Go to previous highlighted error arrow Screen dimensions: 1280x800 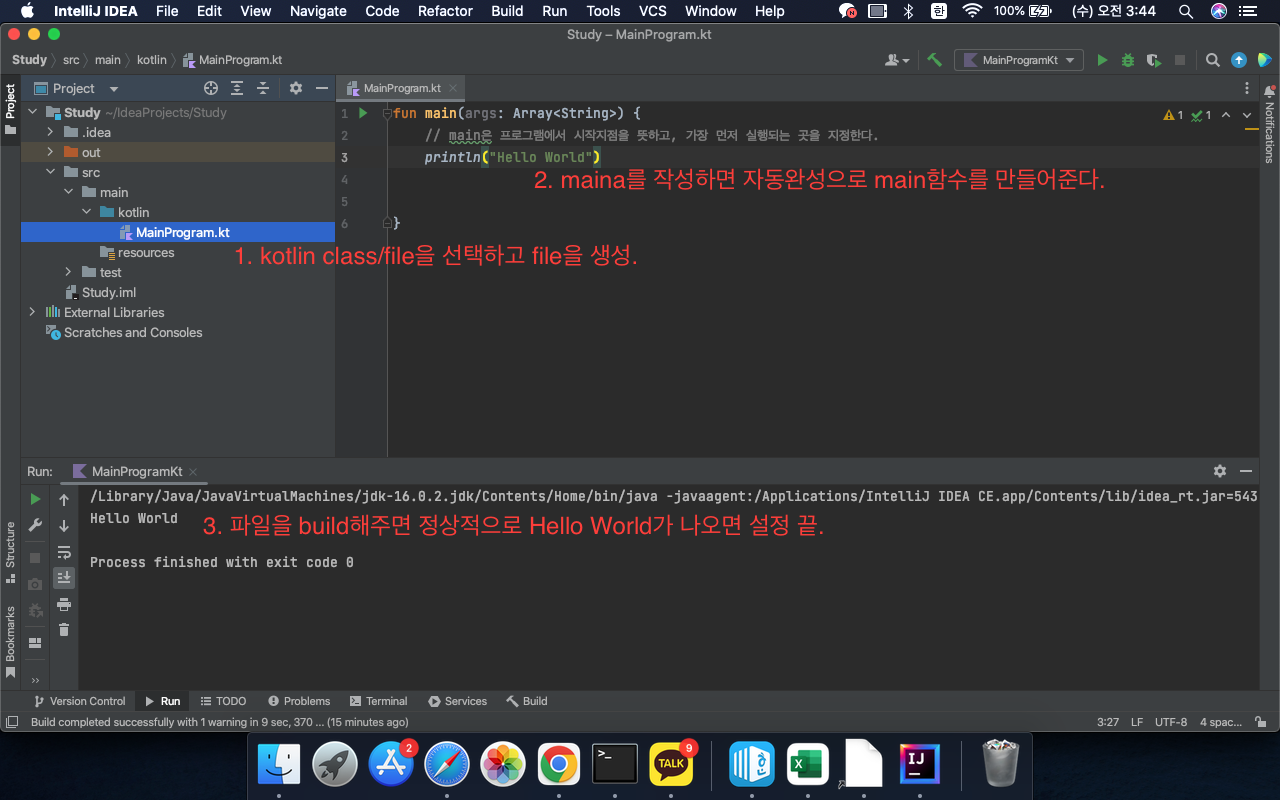coord(1226,115)
